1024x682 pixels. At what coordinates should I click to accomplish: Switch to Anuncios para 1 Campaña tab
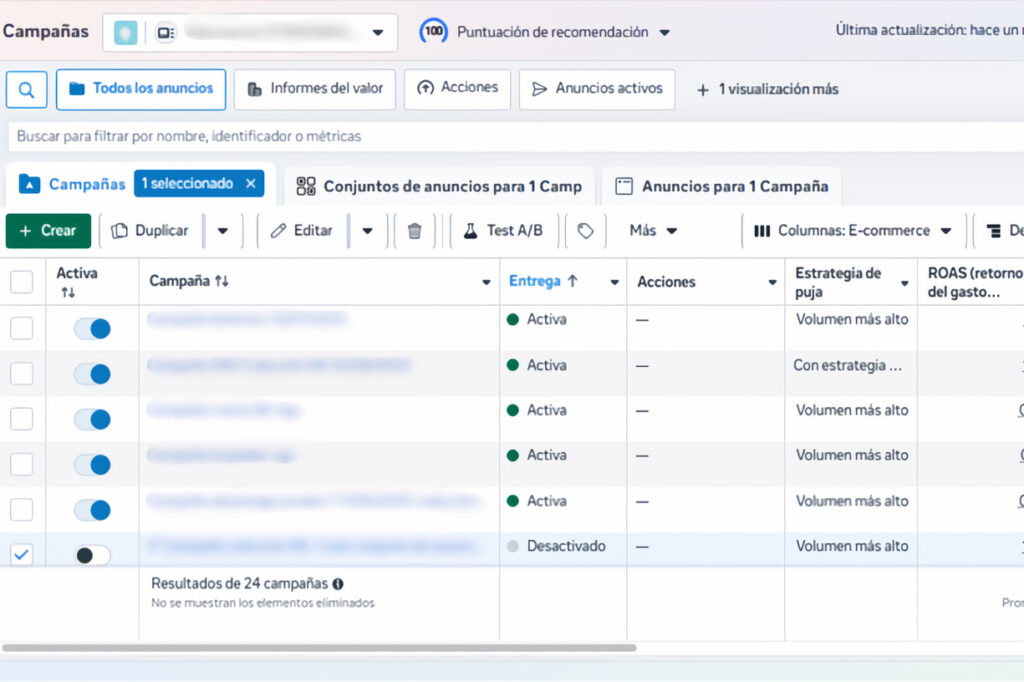tap(721, 186)
